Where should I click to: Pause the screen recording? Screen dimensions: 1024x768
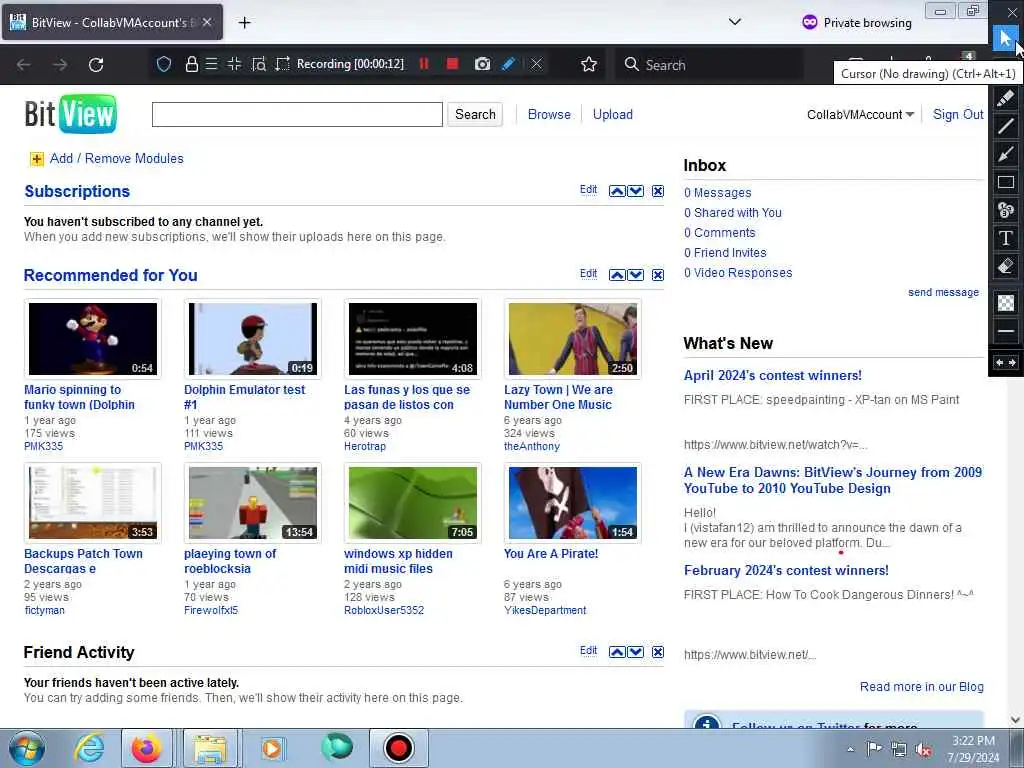(424, 64)
